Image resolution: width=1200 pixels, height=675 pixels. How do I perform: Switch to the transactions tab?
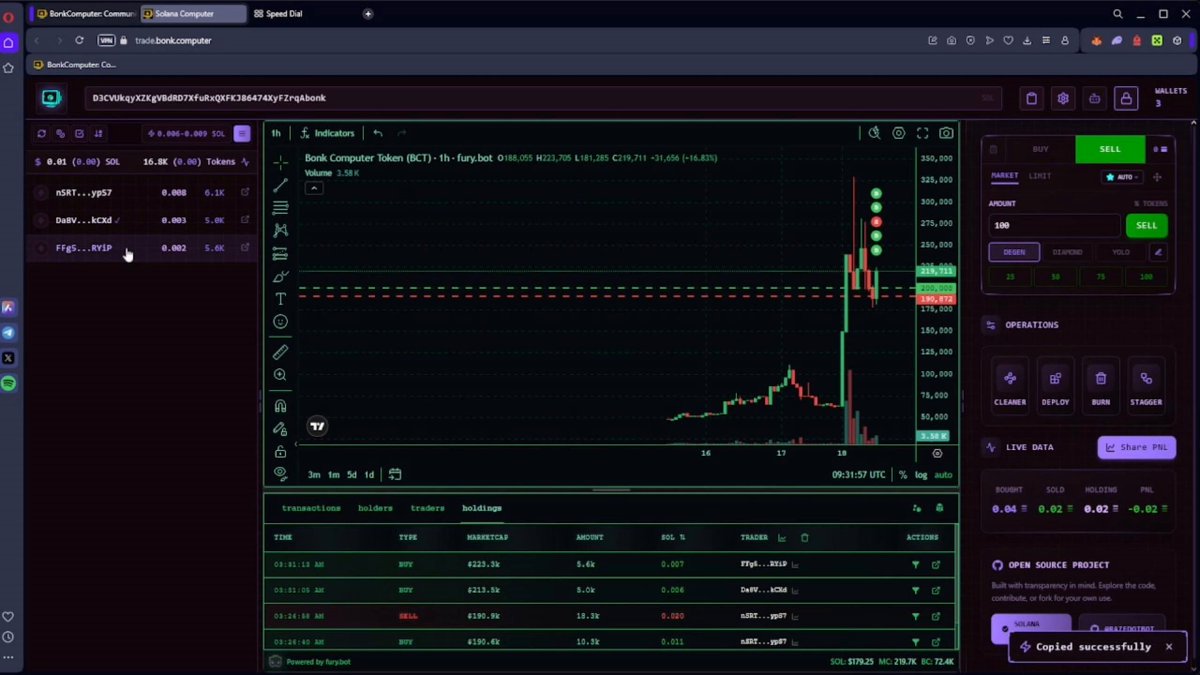coord(311,508)
